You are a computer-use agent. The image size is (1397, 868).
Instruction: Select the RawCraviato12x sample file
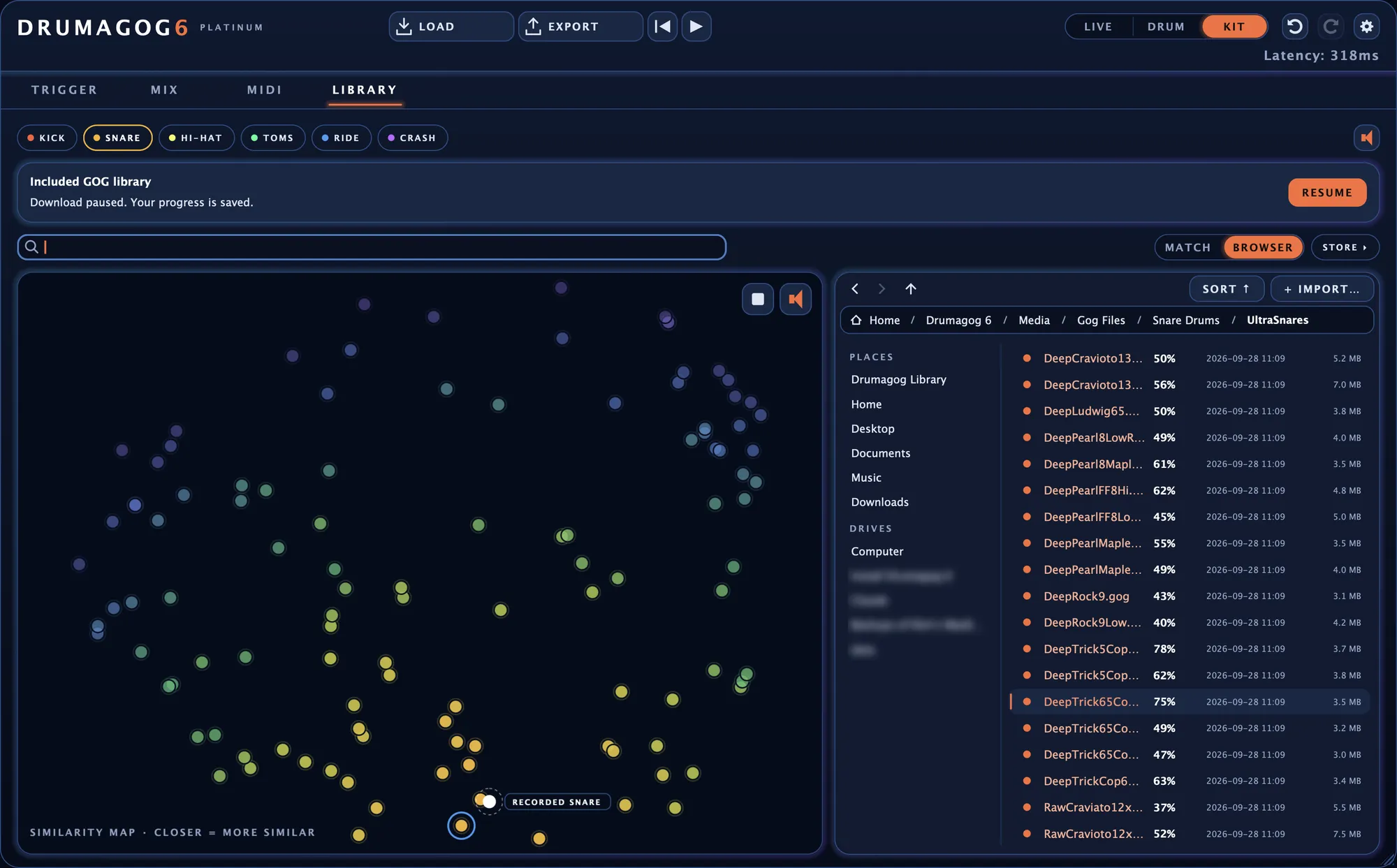point(1190,807)
